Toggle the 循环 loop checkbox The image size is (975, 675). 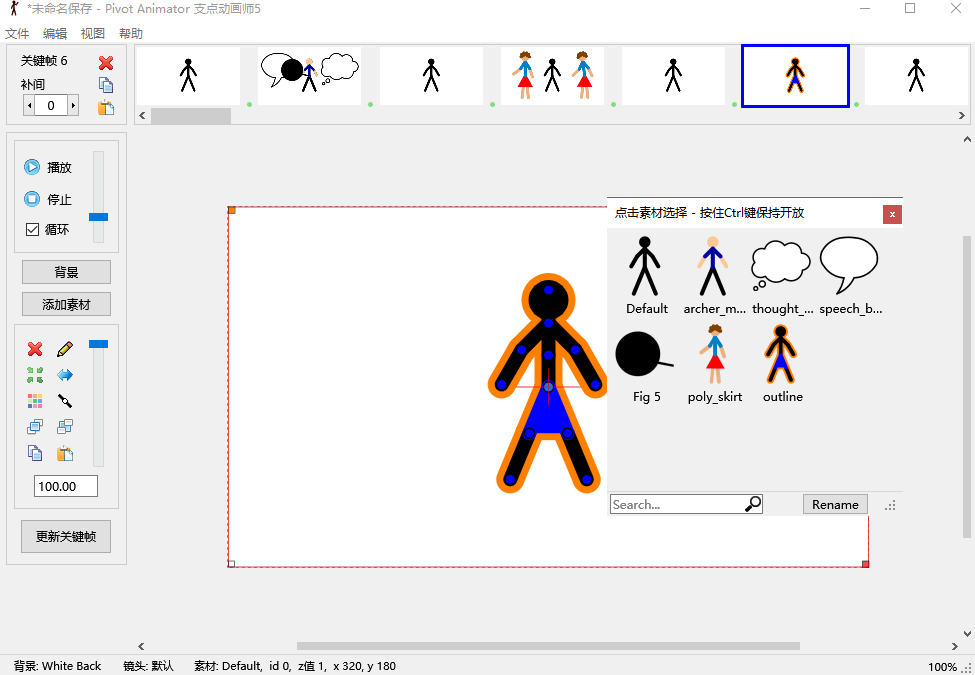32,229
